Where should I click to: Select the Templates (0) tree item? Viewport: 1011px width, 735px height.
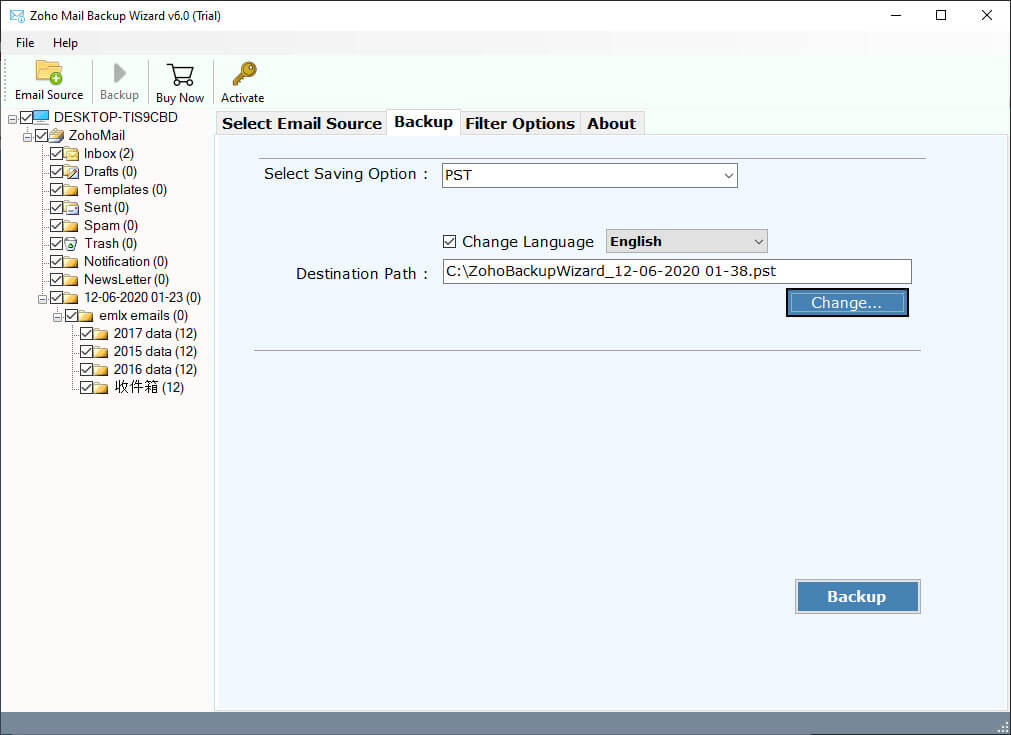[126, 190]
